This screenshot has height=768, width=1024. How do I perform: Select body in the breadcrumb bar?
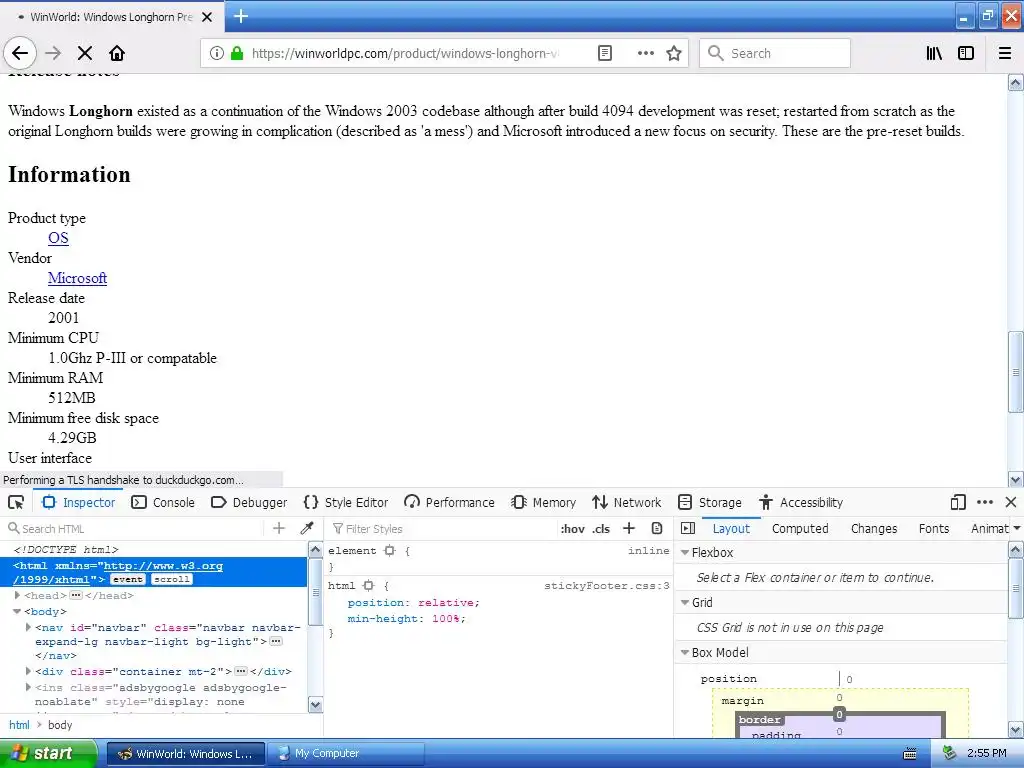[60, 725]
